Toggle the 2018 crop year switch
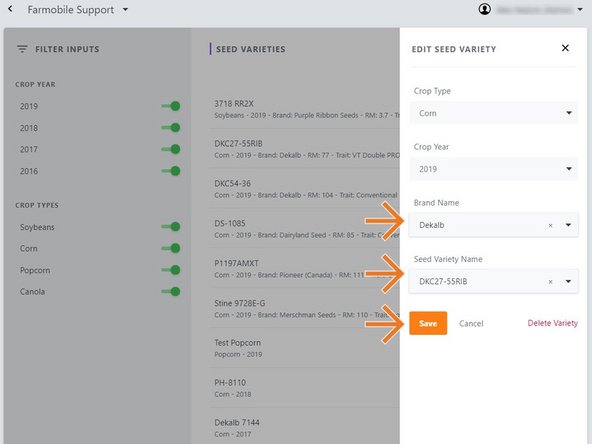The height and width of the screenshot is (444, 592). (x=171, y=128)
